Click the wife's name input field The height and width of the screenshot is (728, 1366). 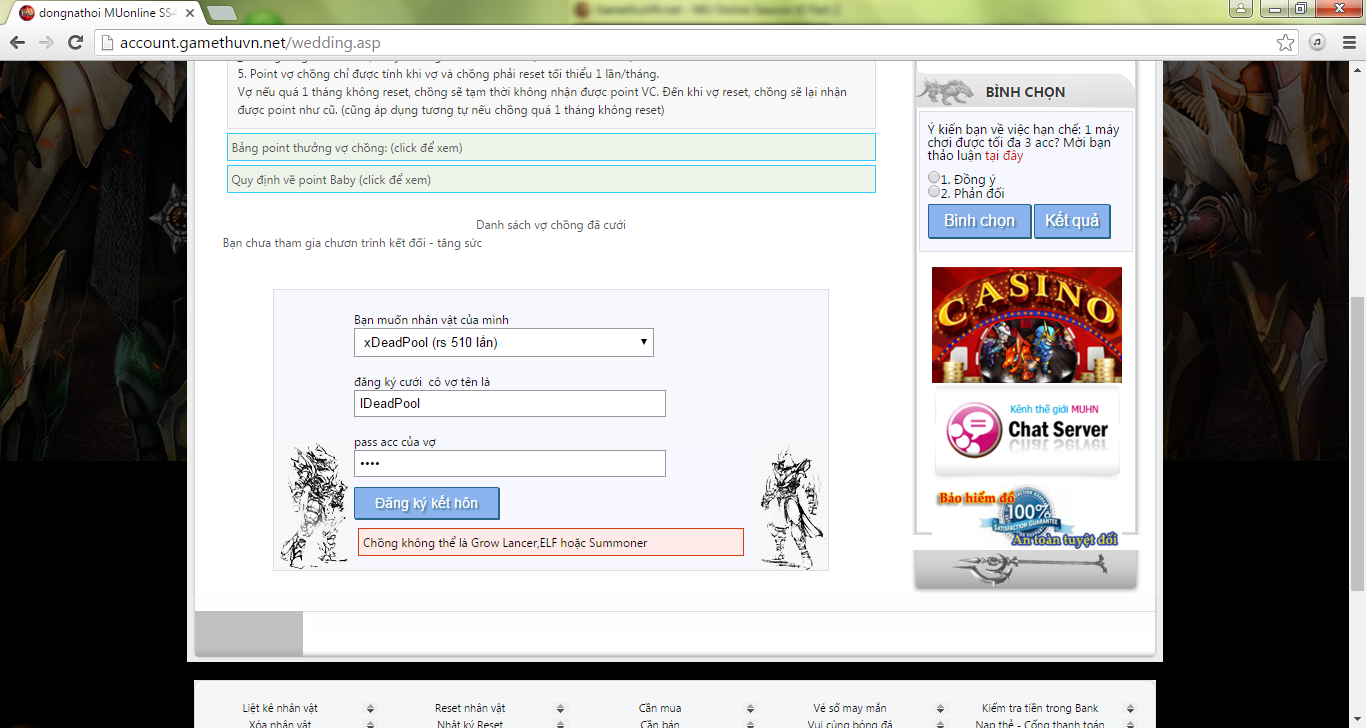tap(509, 404)
